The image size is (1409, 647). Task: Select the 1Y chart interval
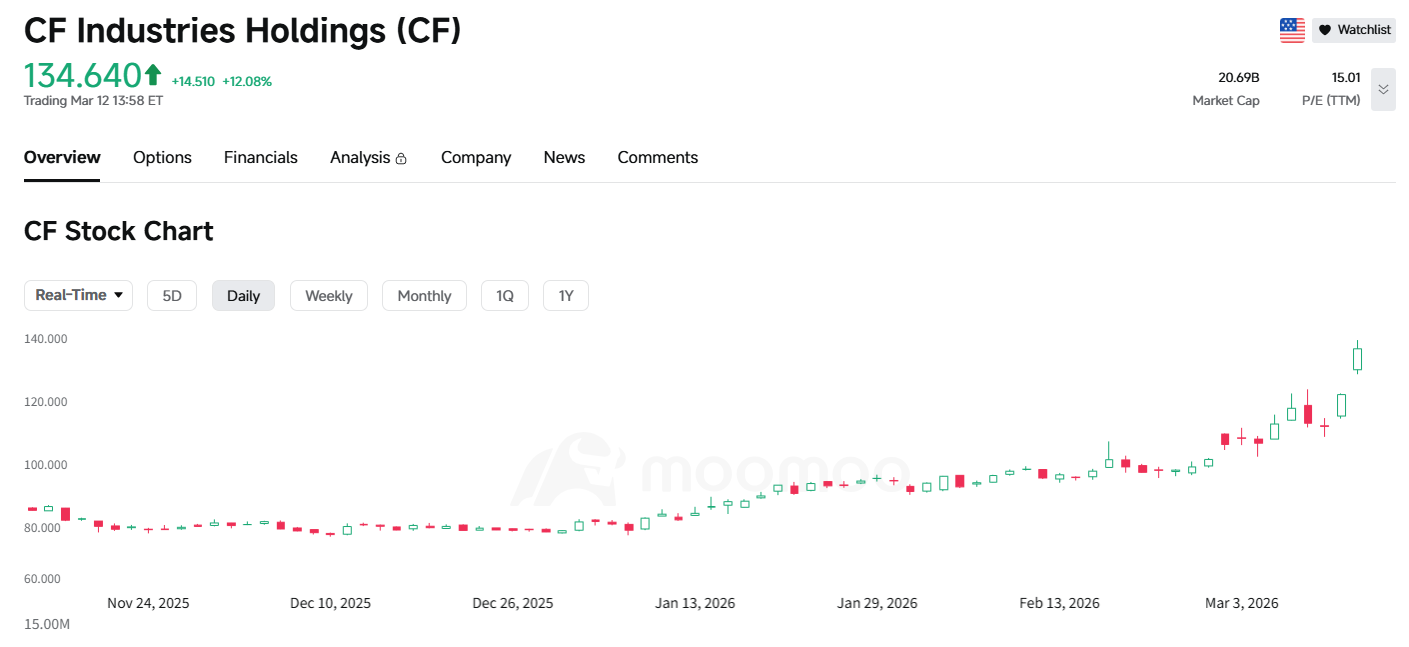click(x=566, y=295)
